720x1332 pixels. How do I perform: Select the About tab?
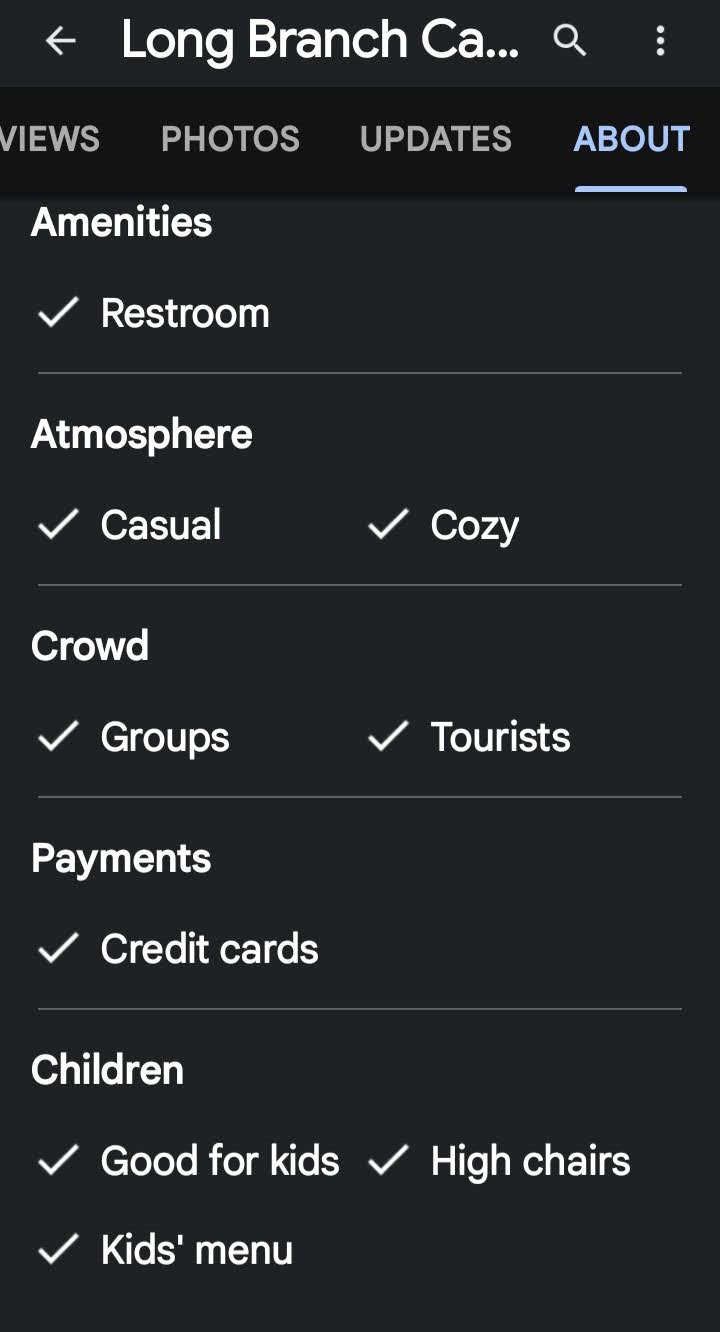(631, 139)
